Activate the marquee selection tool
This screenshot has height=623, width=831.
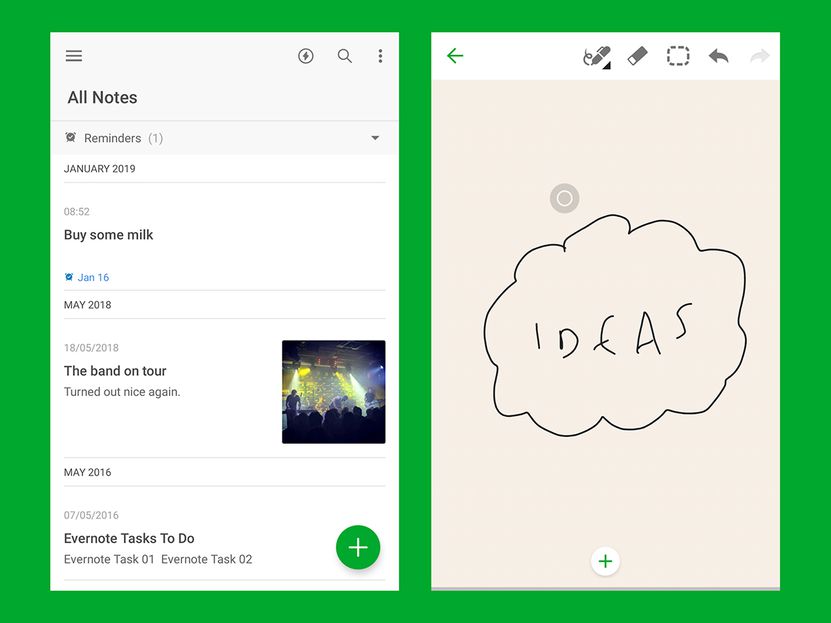678,56
